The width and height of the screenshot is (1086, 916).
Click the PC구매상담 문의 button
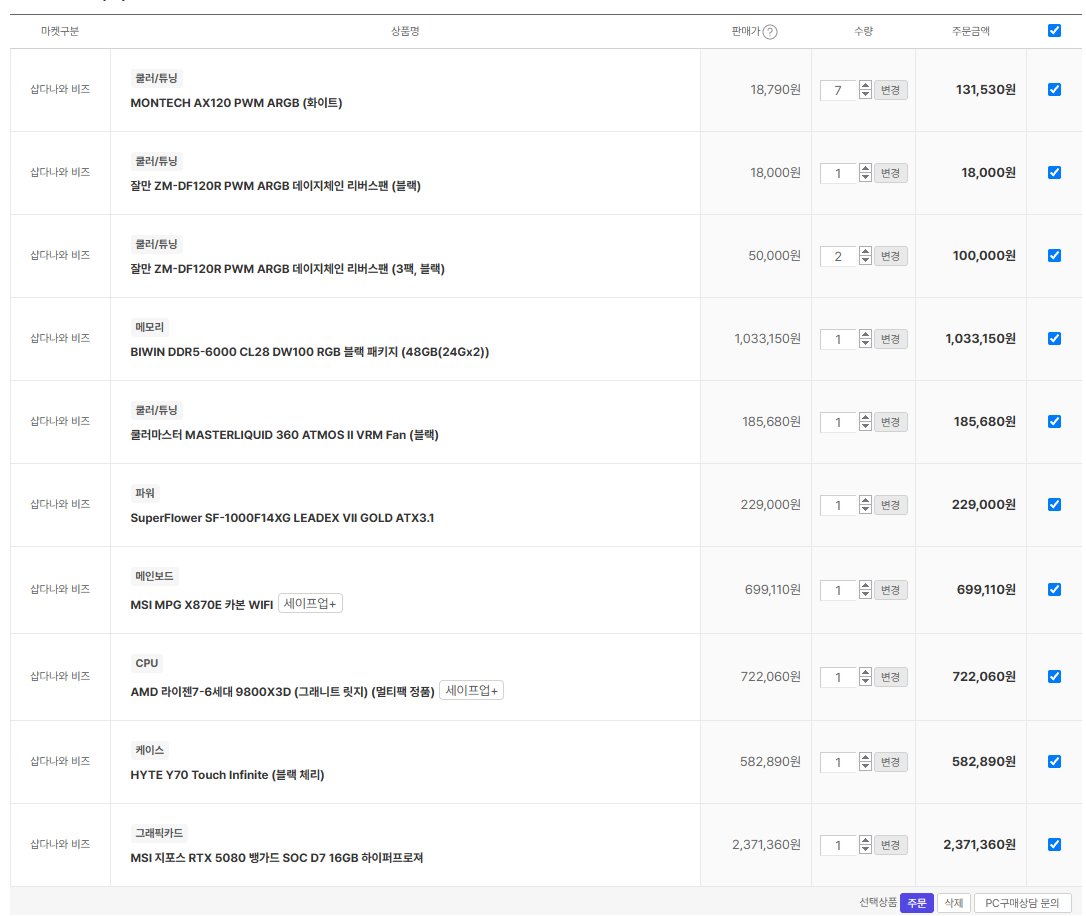[x=1022, y=903]
